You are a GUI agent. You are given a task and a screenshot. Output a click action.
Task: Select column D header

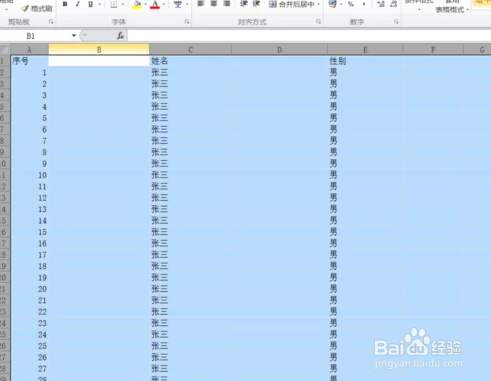[x=279, y=50]
